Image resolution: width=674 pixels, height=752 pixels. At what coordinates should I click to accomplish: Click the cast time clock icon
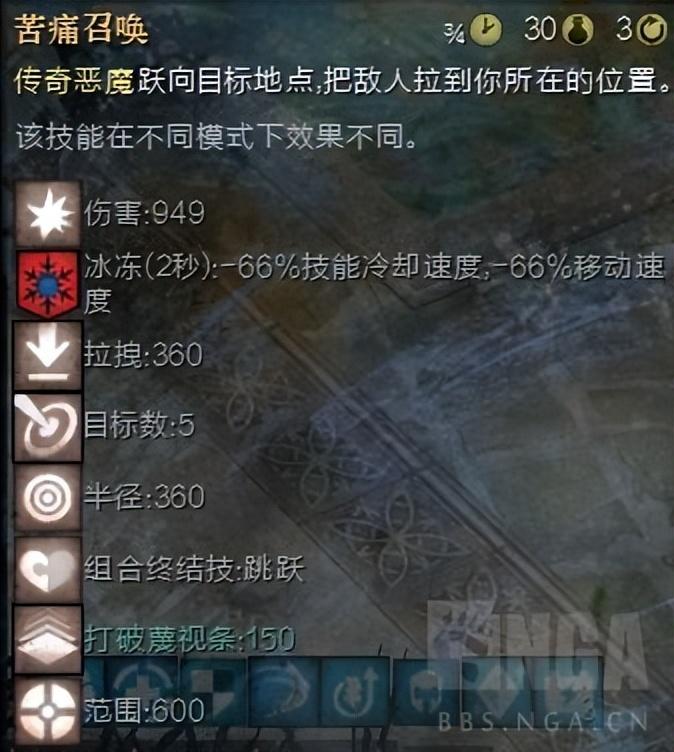pyautogui.click(x=485, y=30)
